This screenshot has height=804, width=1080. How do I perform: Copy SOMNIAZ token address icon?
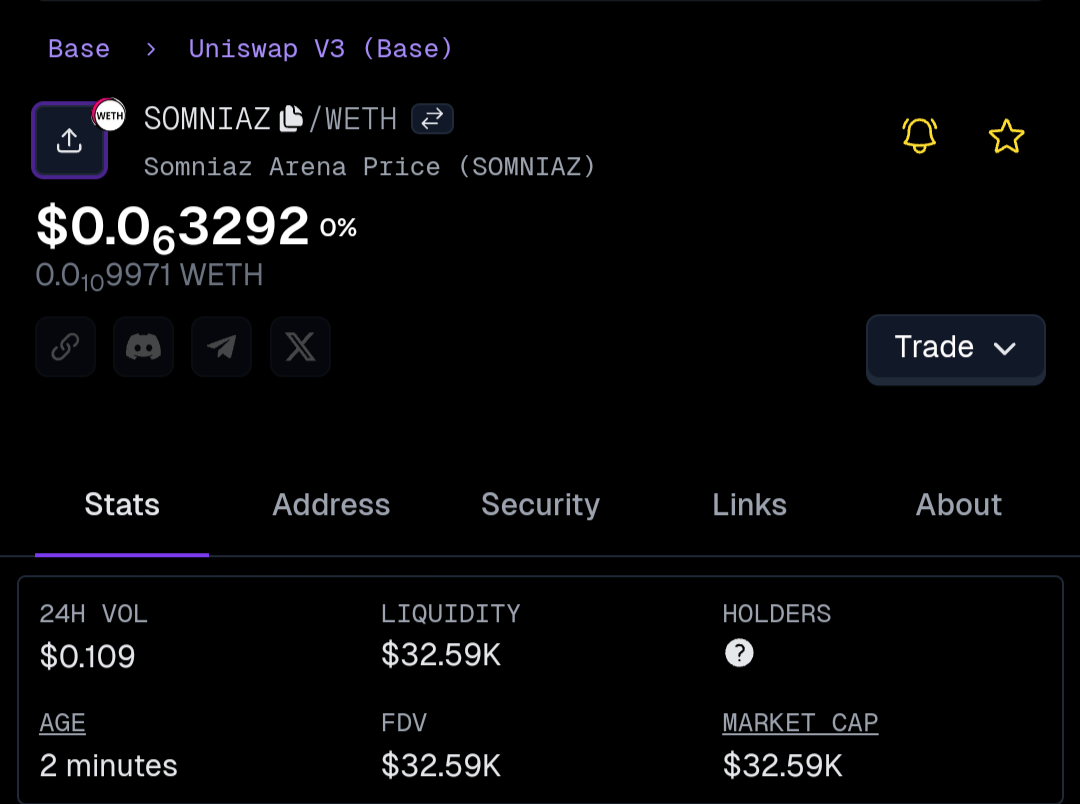click(x=291, y=119)
